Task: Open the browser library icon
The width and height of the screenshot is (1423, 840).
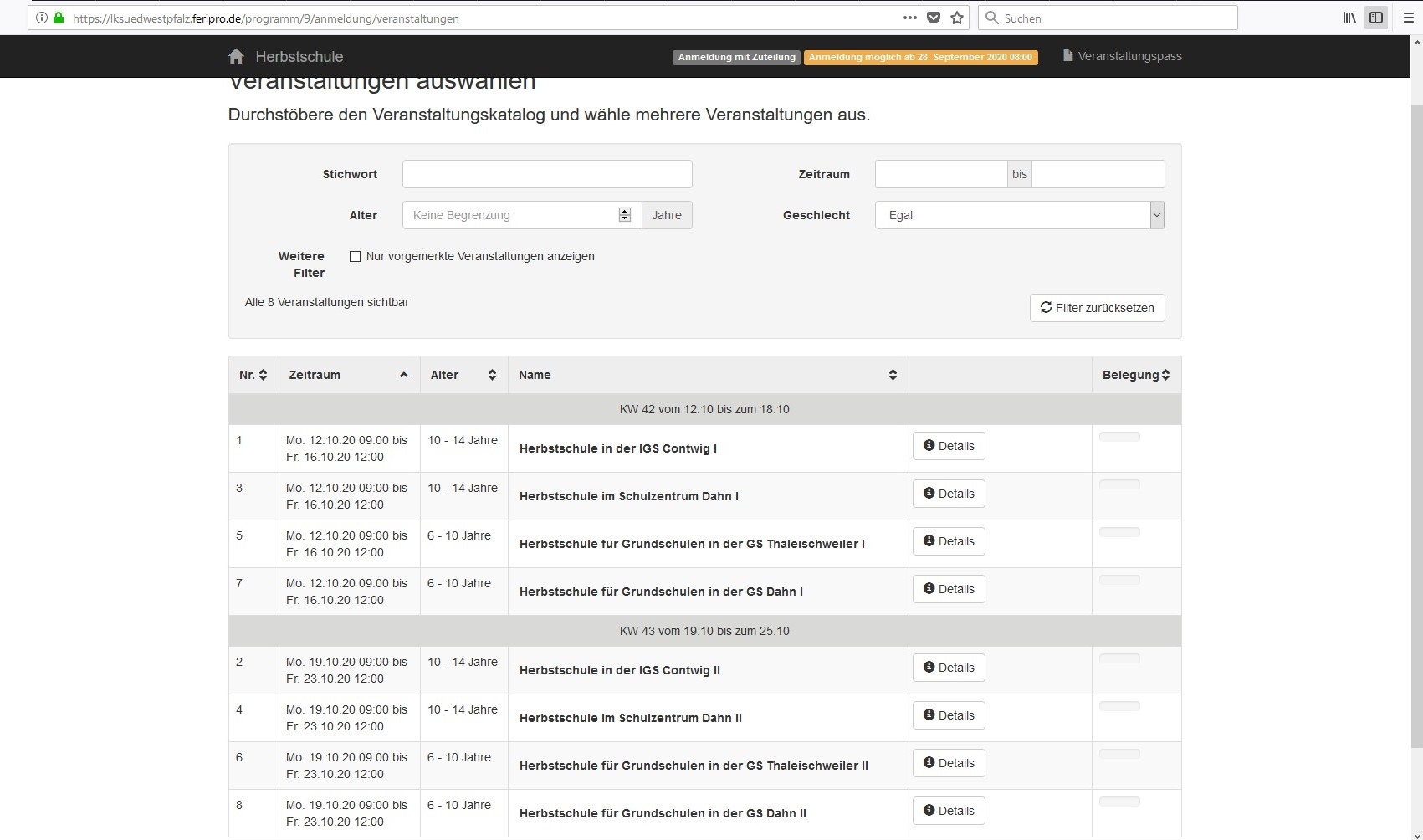Action: coord(1349,18)
